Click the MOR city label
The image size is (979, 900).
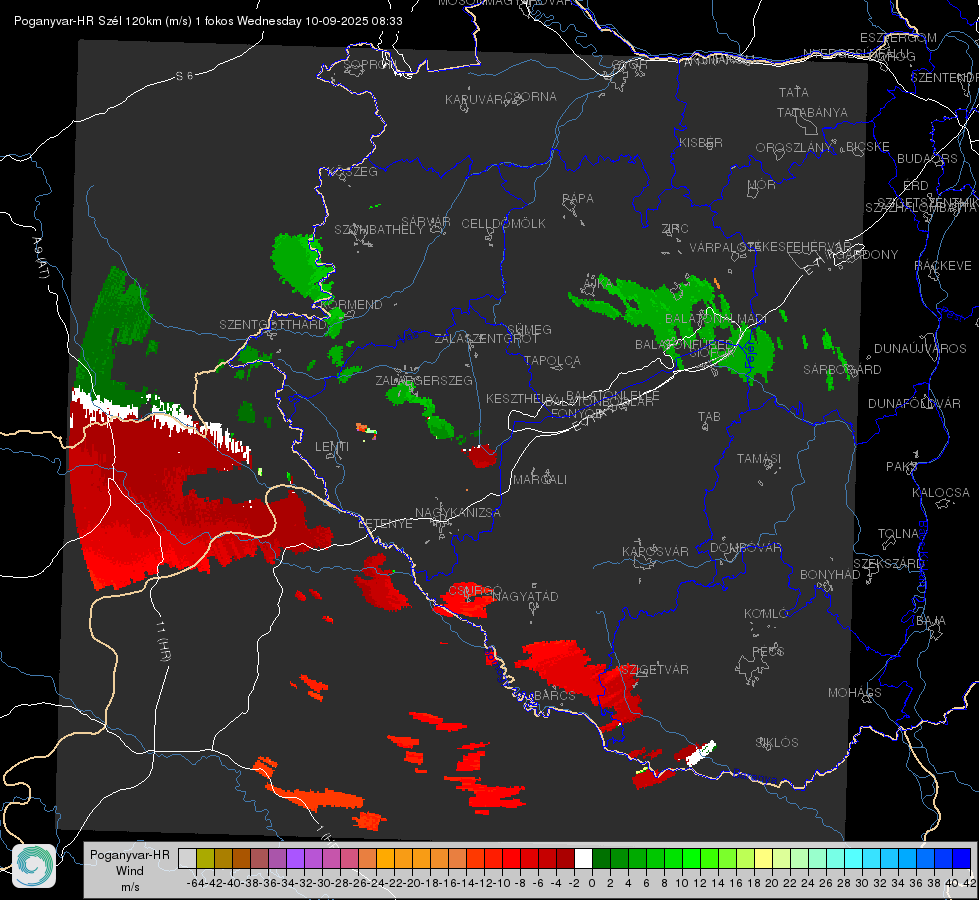click(762, 184)
